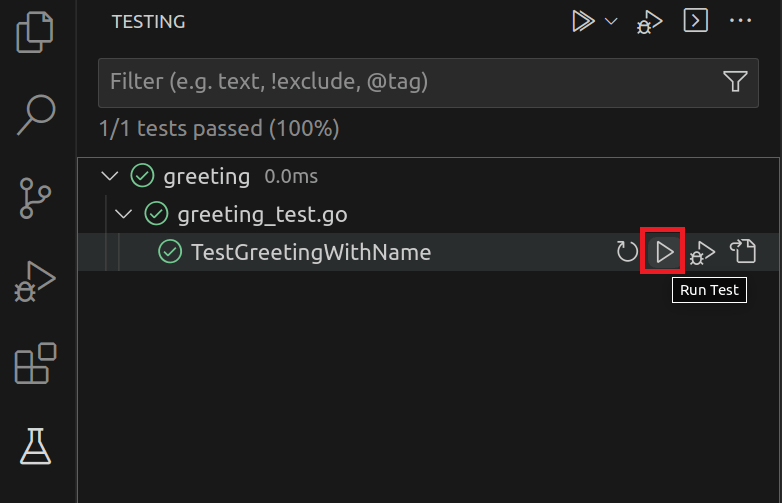
Task: Open the Extensions view
Action: [36, 363]
